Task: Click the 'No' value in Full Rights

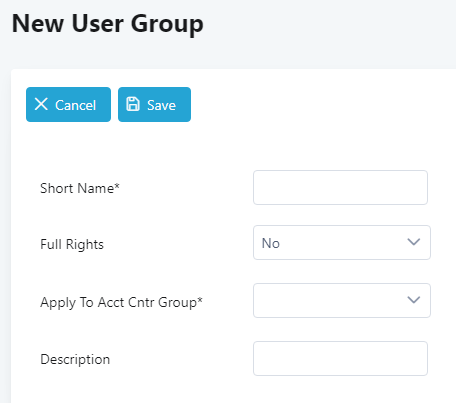Action: (x=271, y=243)
